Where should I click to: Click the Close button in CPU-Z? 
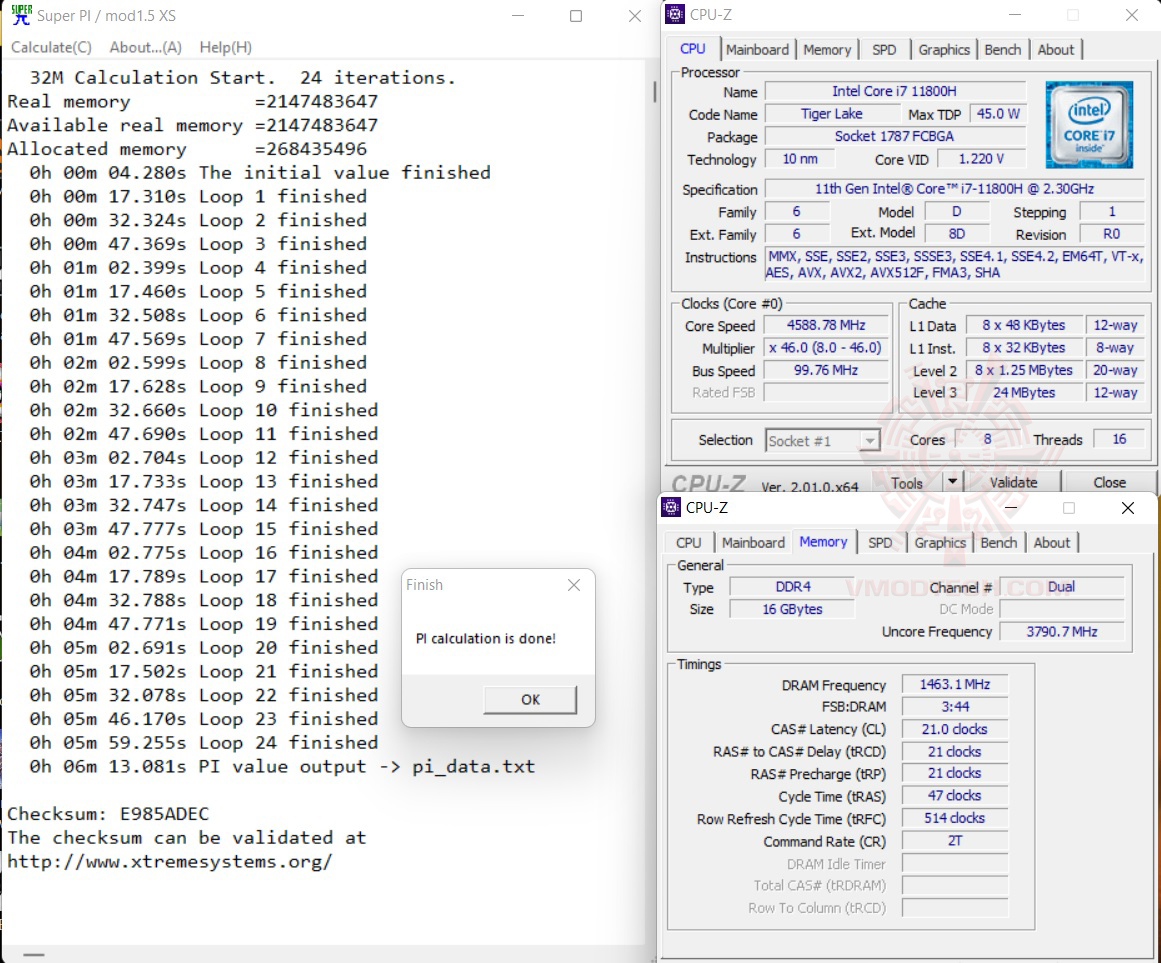pyautogui.click(x=1109, y=483)
